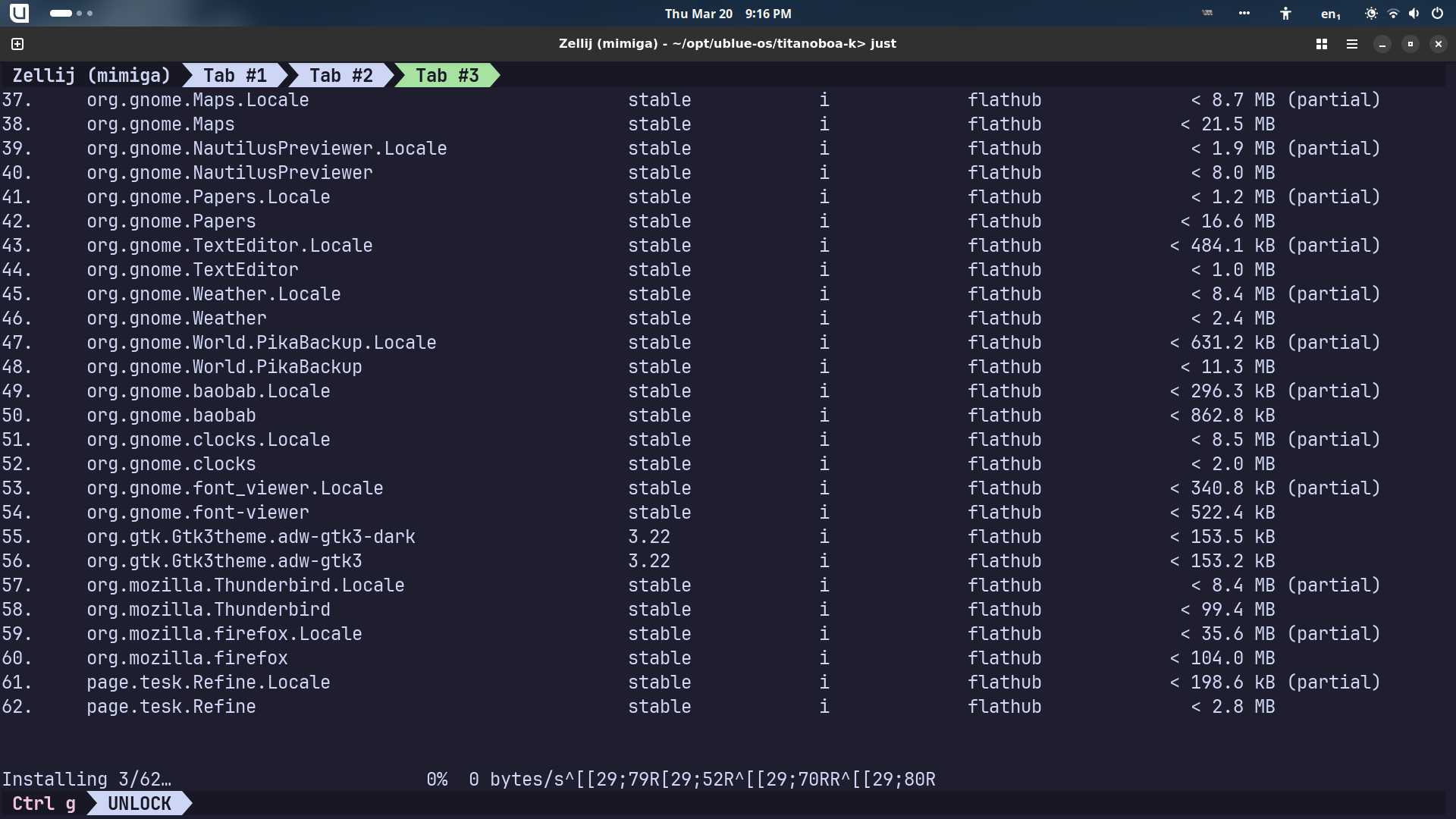Click the Ctrl g keybinding label
Screen dimensions: 1456x819
(x=44, y=804)
